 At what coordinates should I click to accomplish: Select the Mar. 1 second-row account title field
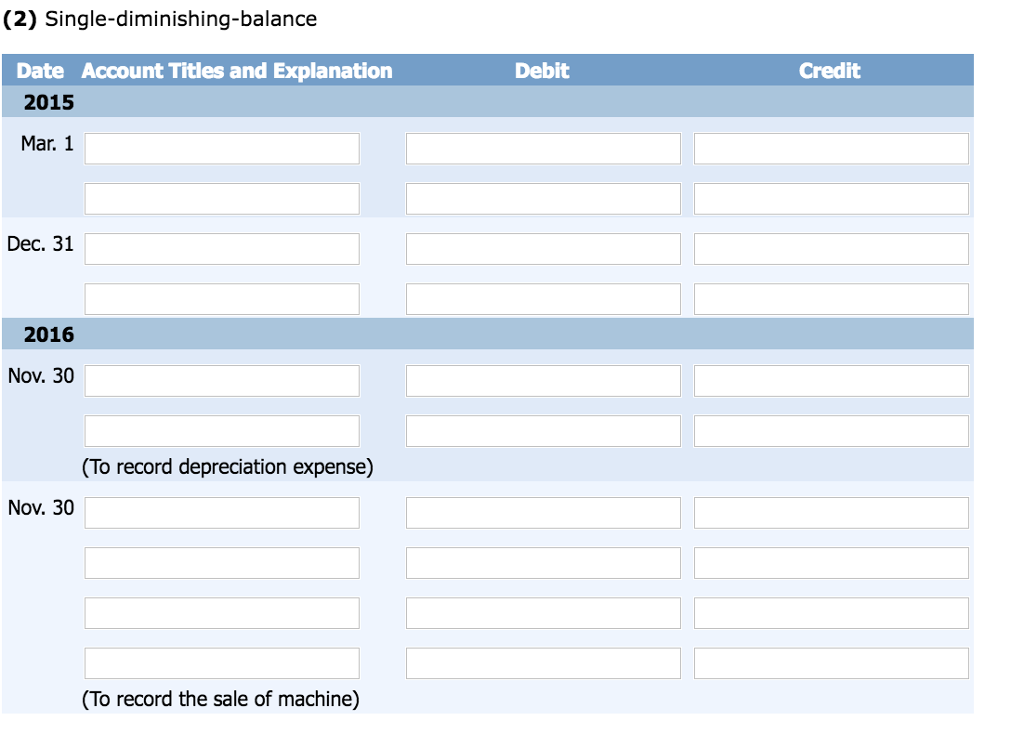point(222,199)
